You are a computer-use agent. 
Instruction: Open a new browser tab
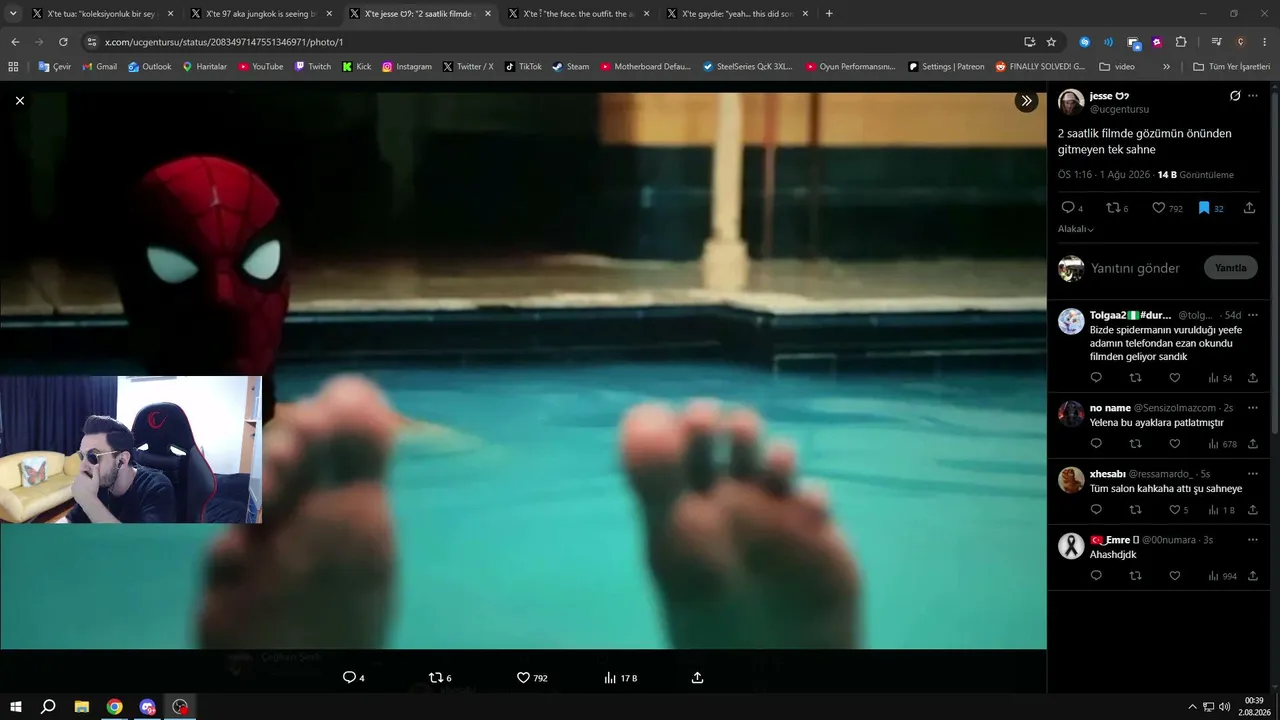[829, 14]
